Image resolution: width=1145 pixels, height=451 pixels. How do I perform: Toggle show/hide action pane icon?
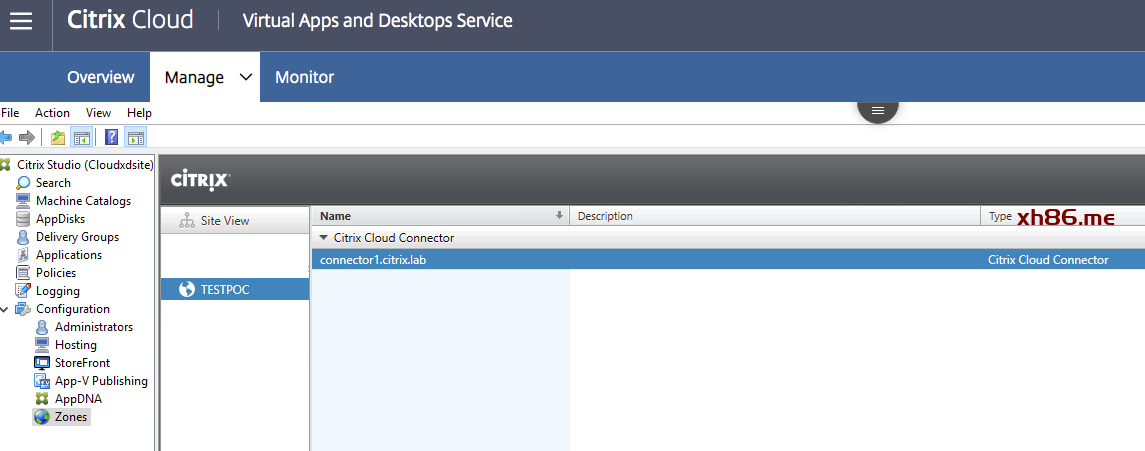[136, 136]
